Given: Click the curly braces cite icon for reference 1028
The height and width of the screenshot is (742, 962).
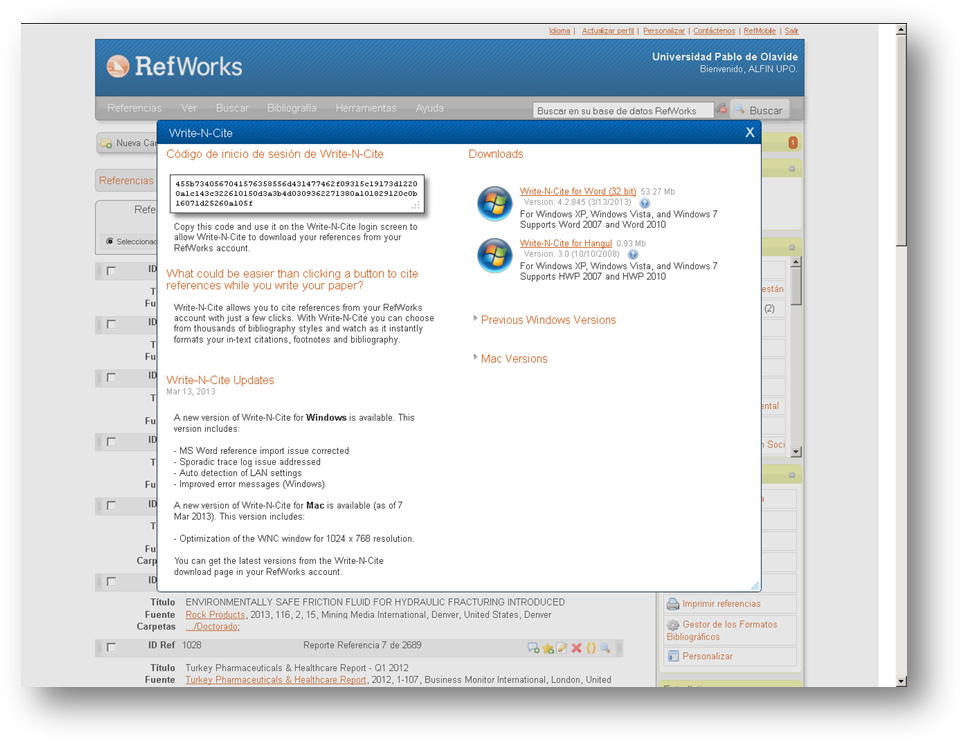Looking at the screenshot, I should click(591, 647).
